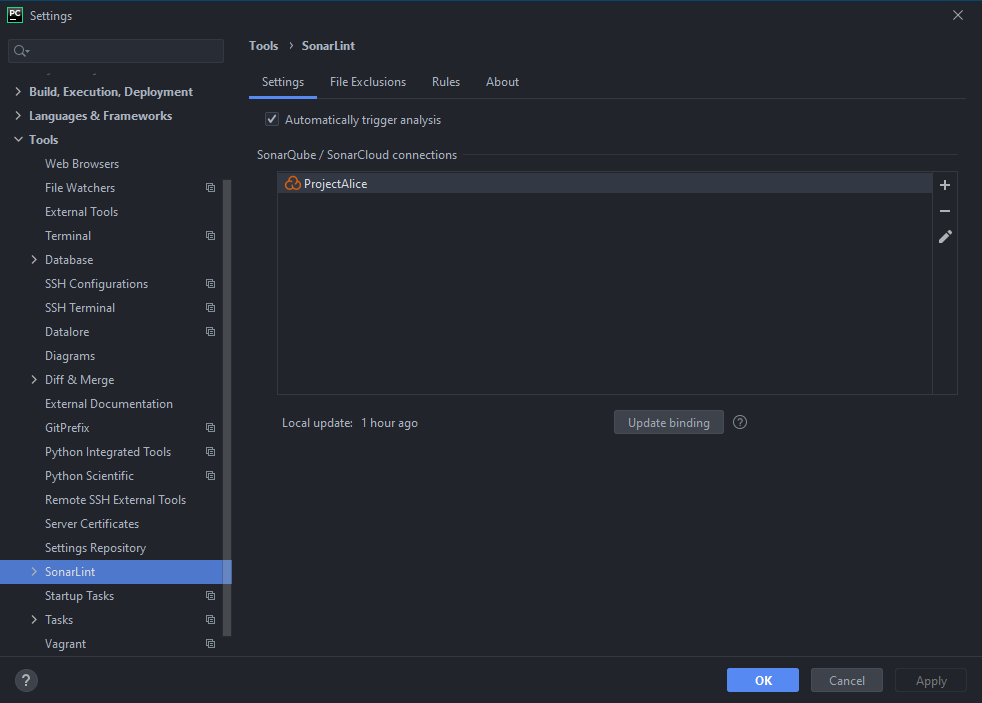Open Settings Repository item
The image size is (982, 703).
click(x=95, y=548)
